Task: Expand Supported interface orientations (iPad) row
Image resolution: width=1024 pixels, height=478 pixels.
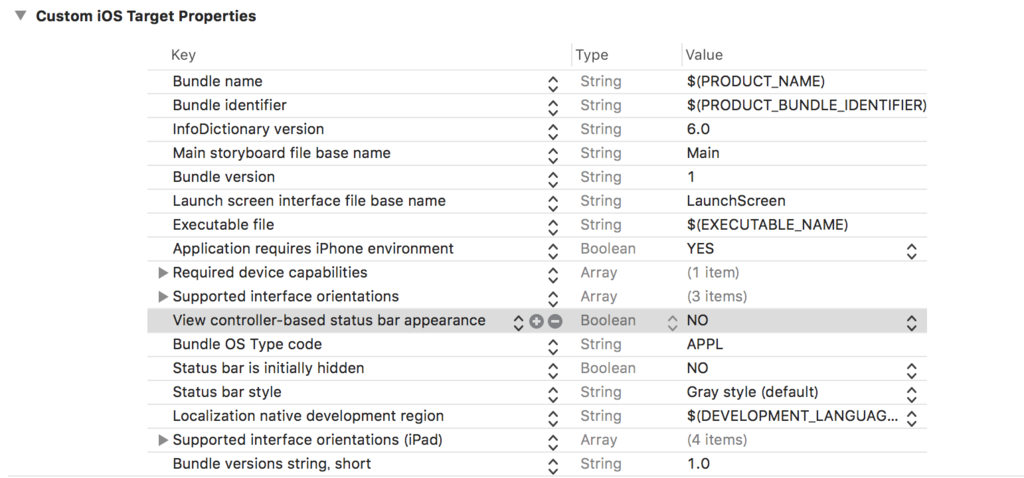Action: [163, 441]
